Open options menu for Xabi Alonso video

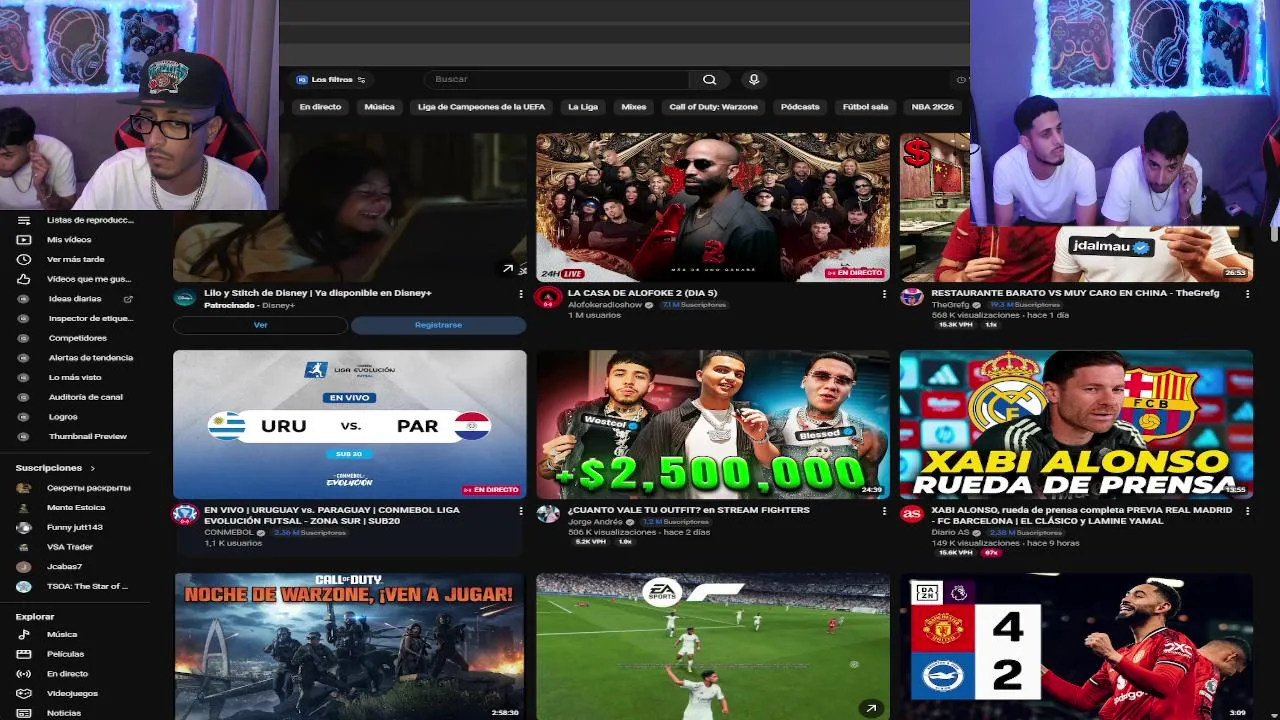tap(1247, 511)
